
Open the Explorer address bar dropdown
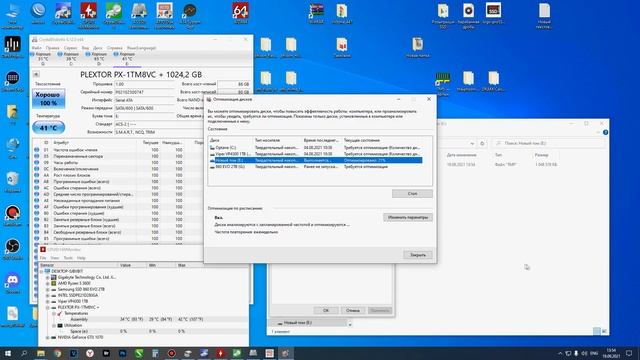click(x=472, y=144)
